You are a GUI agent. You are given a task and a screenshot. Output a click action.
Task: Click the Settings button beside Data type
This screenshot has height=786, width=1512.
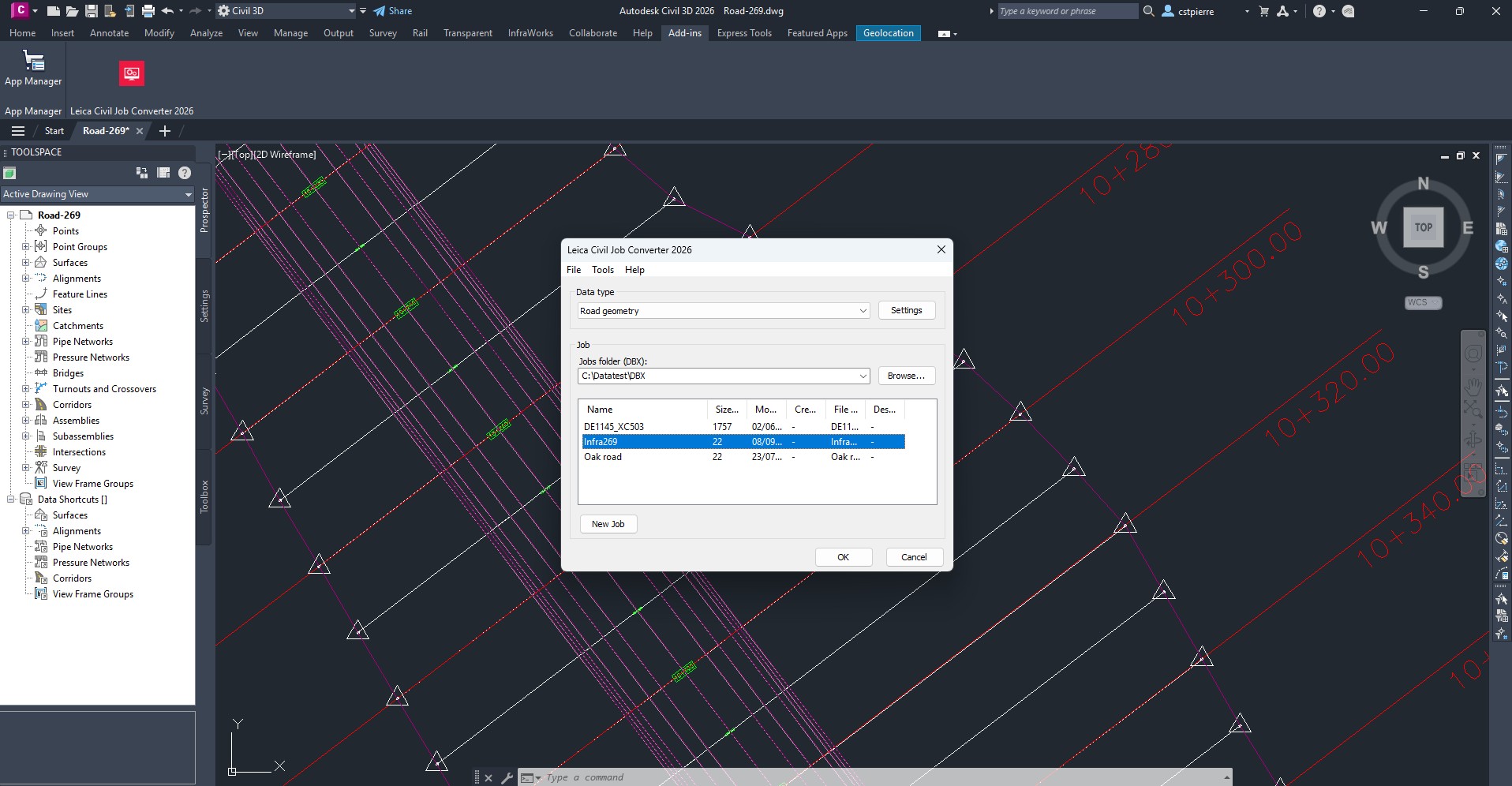906,310
